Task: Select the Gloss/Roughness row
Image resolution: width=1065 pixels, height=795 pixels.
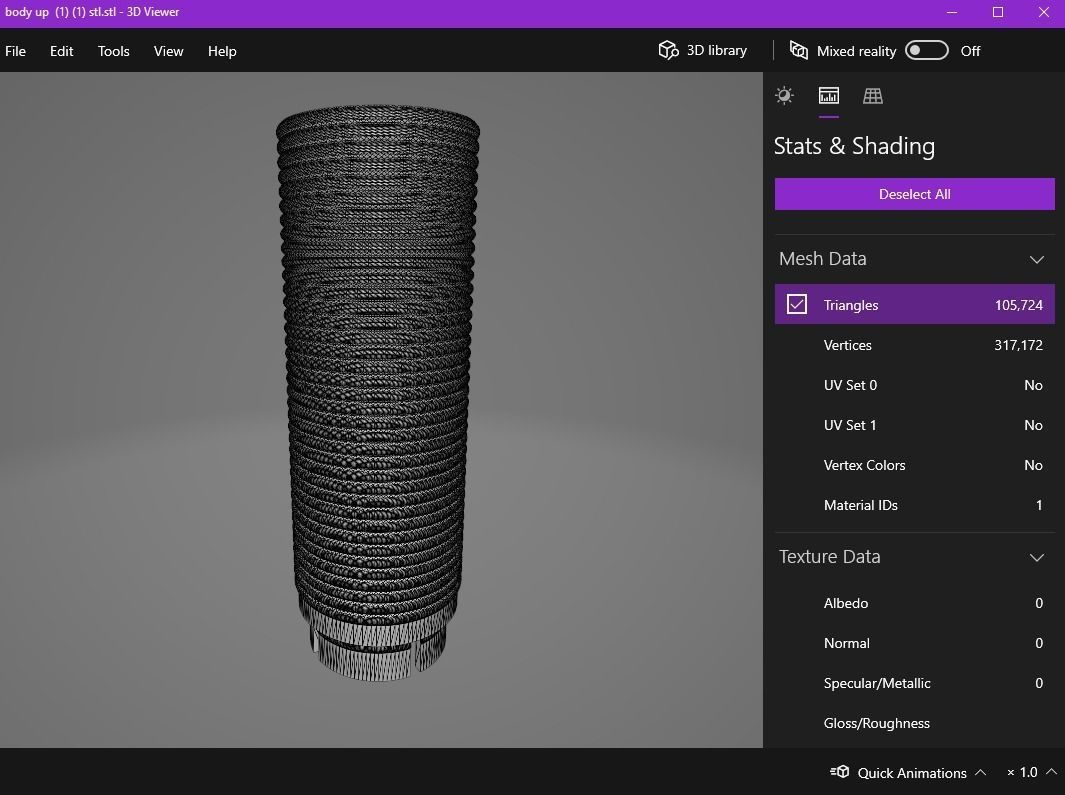Action: coord(914,724)
